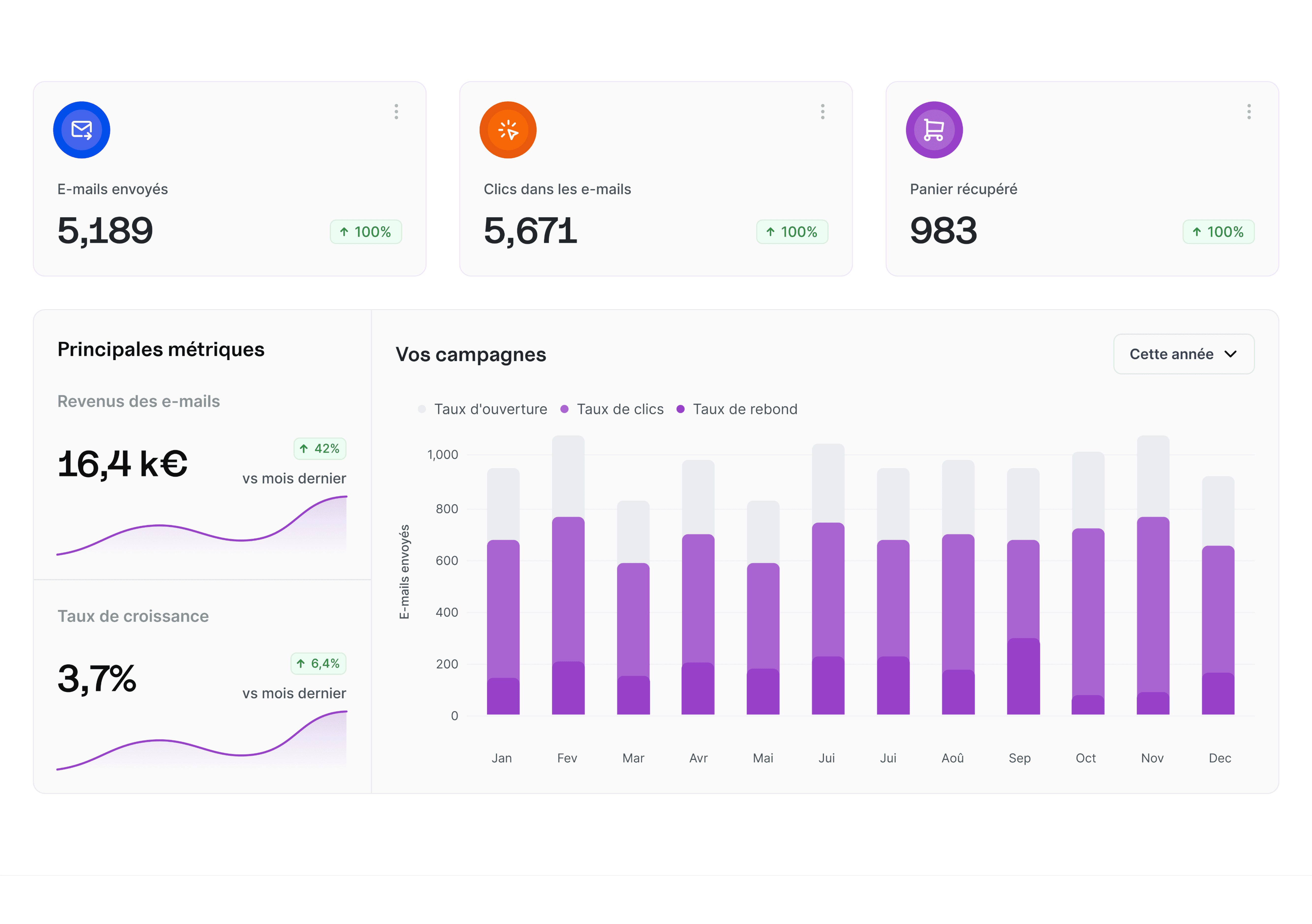Click the Mar bar in the chart
Image resolution: width=1312 pixels, height=924 pixels.
click(633, 607)
